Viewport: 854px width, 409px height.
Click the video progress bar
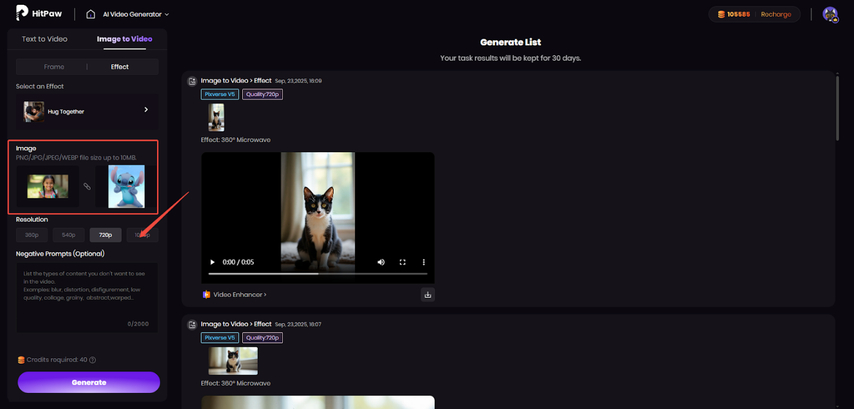(x=318, y=274)
